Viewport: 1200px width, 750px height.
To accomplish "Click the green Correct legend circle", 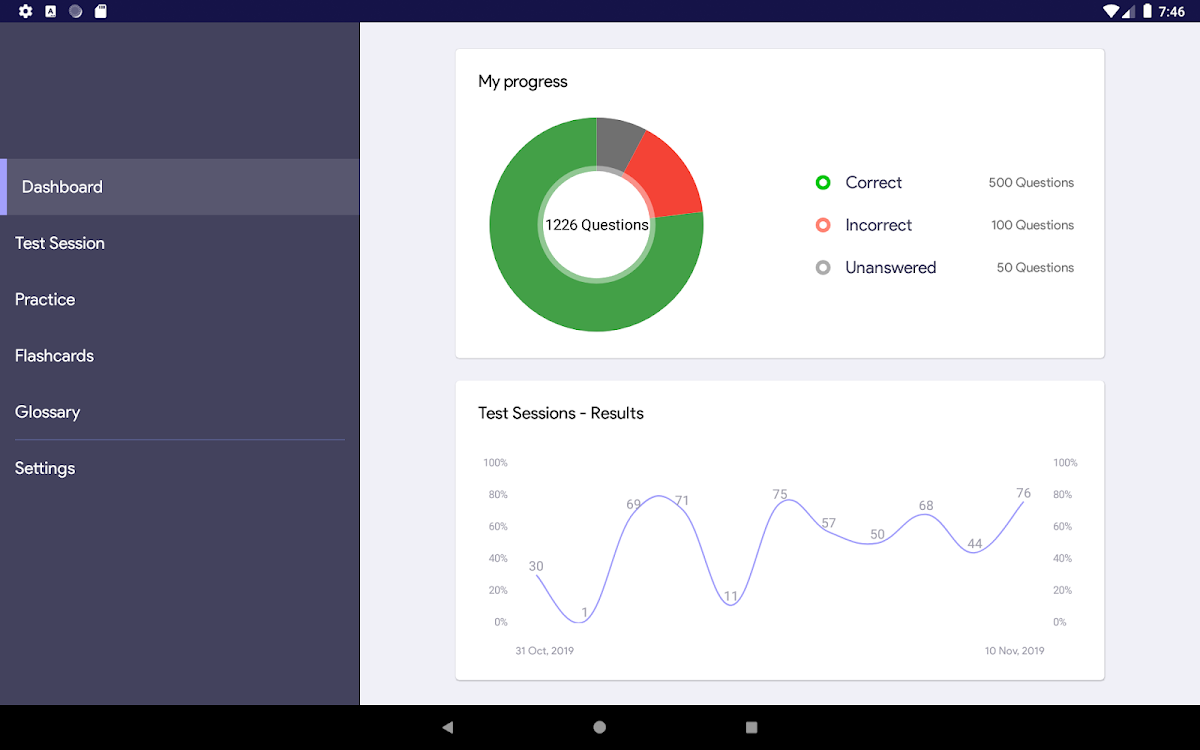I will (823, 182).
